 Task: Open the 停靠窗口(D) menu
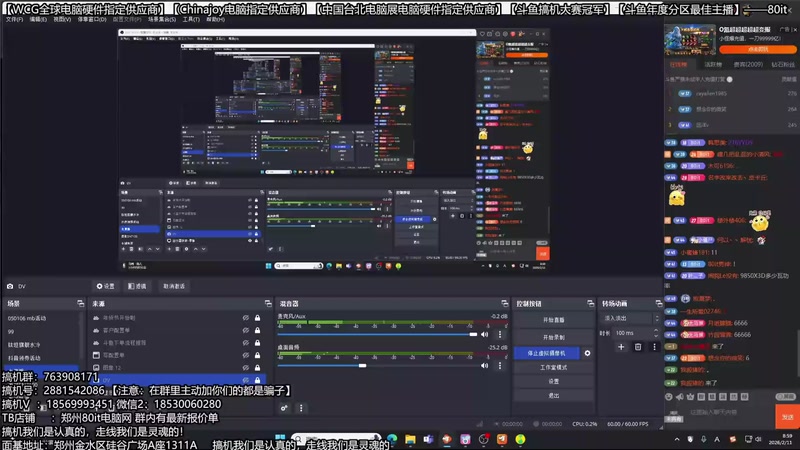pyautogui.click(x=92, y=19)
